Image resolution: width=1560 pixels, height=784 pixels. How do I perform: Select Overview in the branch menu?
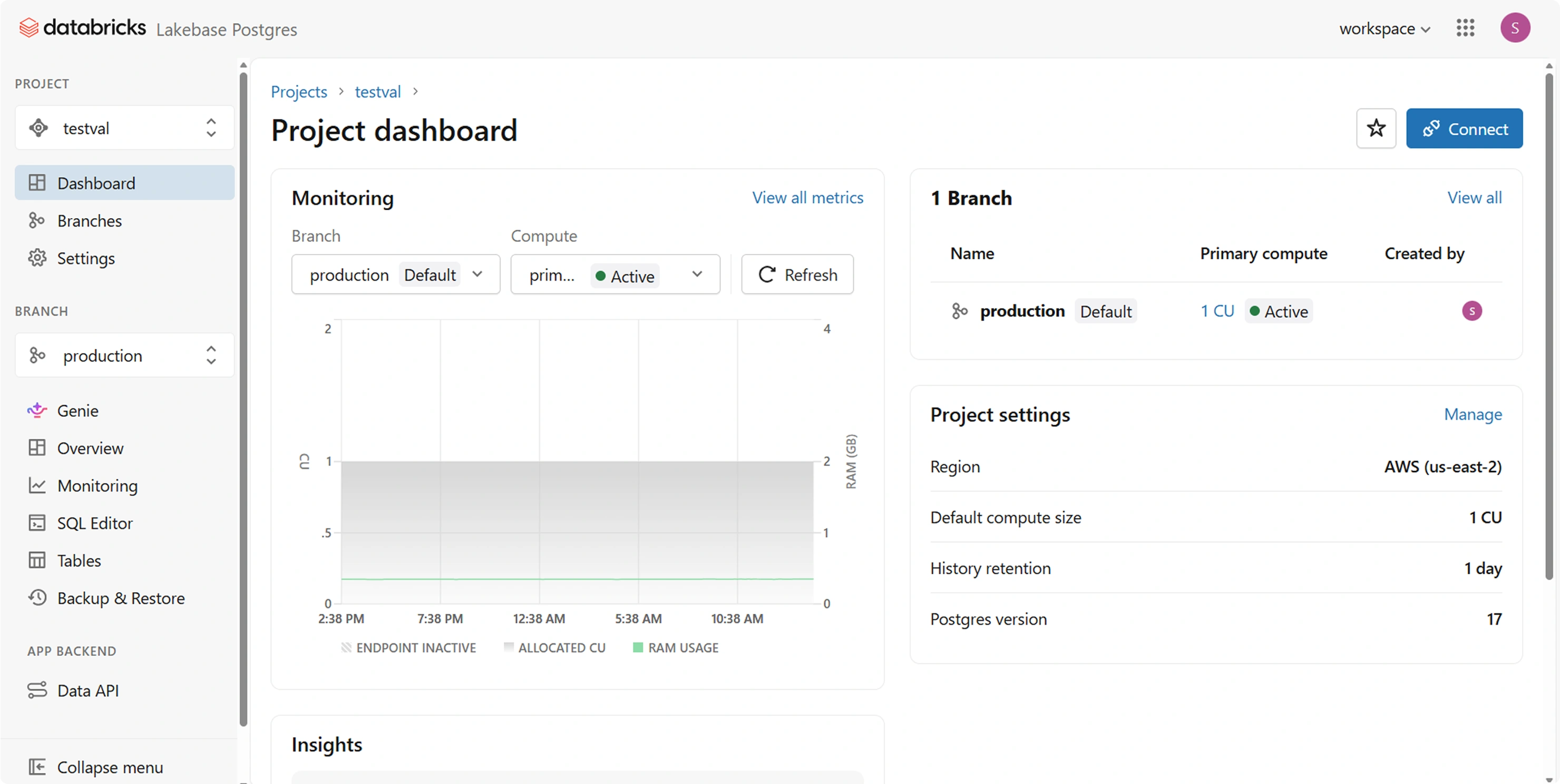pyautogui.click(x=125, y=448)
